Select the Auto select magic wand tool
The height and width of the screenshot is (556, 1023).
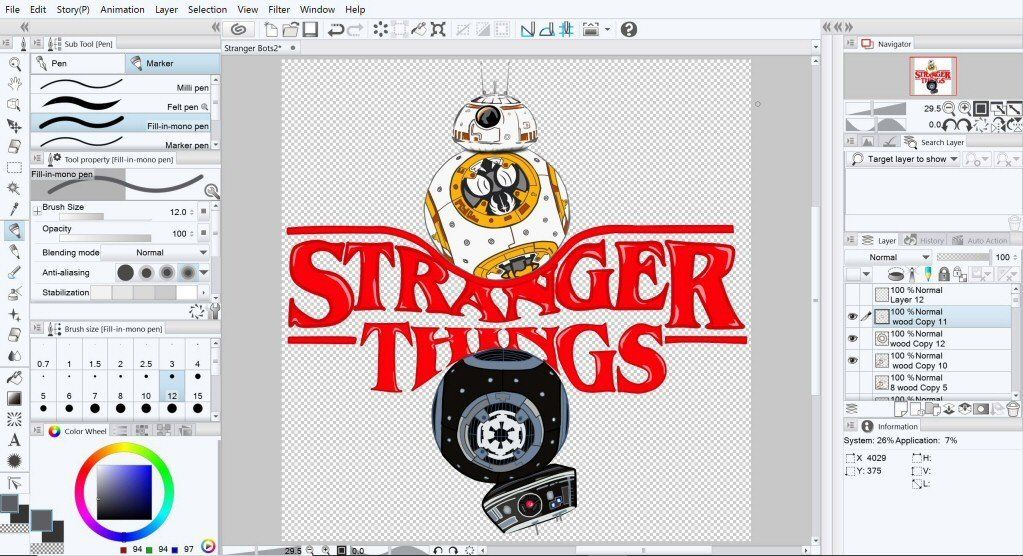click(x=14, y=188)
